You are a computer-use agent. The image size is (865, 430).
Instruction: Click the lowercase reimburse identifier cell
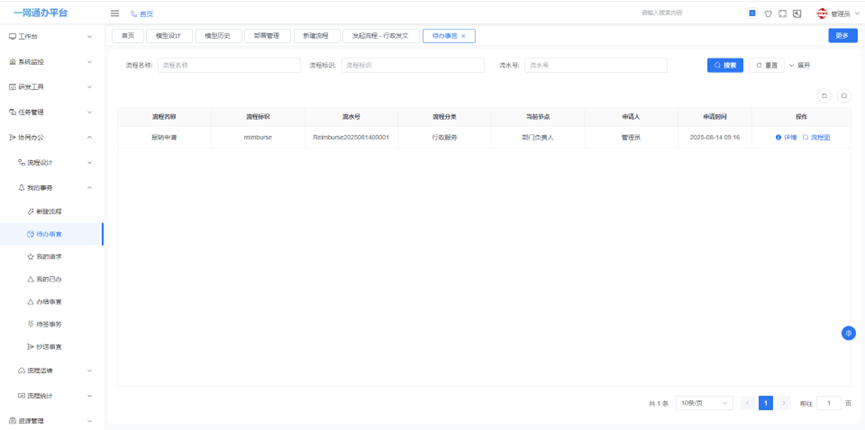pos(258,137)
